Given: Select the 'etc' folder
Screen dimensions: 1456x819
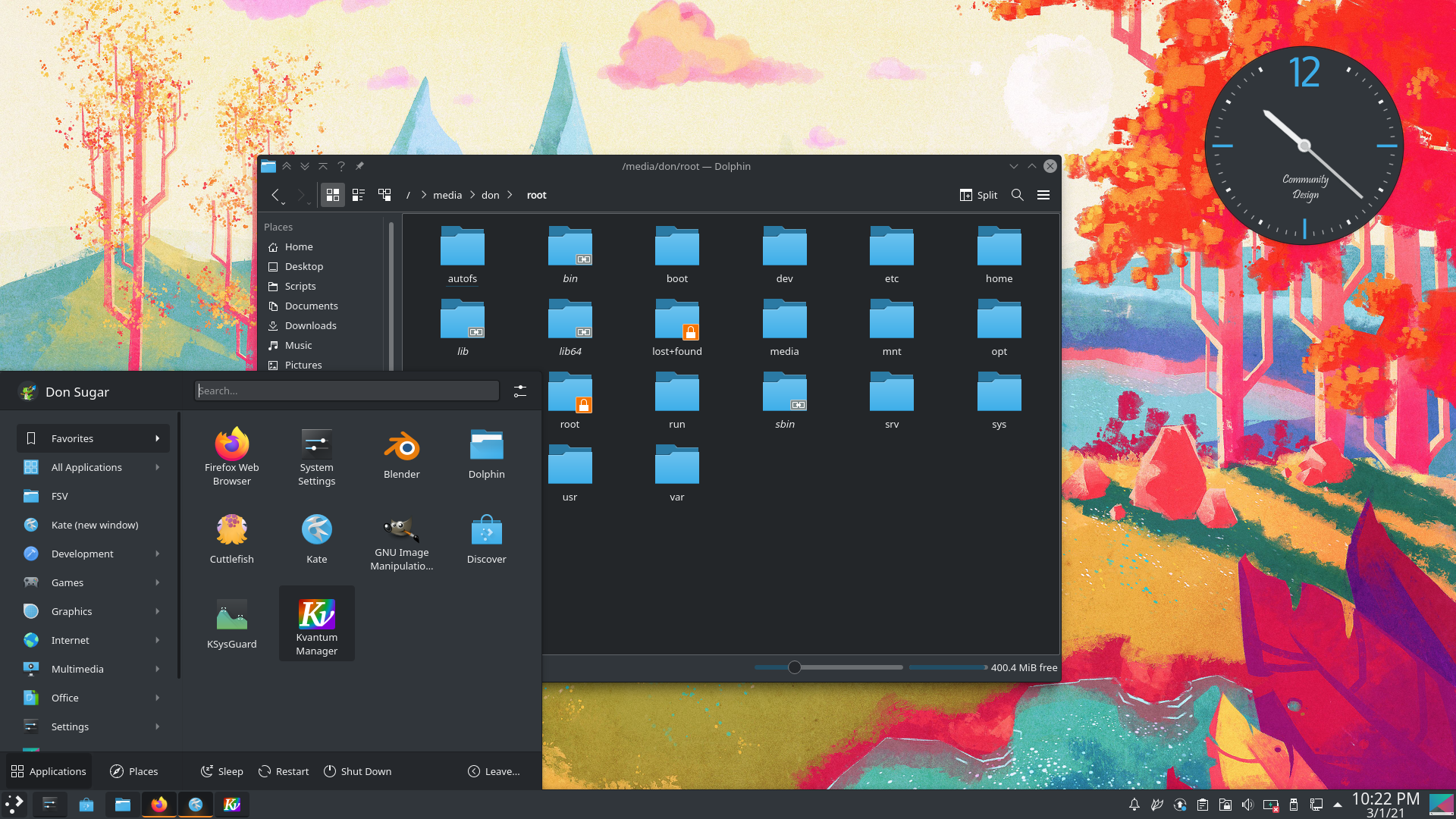Looking at the screenshot, I should tap(892, 255).
